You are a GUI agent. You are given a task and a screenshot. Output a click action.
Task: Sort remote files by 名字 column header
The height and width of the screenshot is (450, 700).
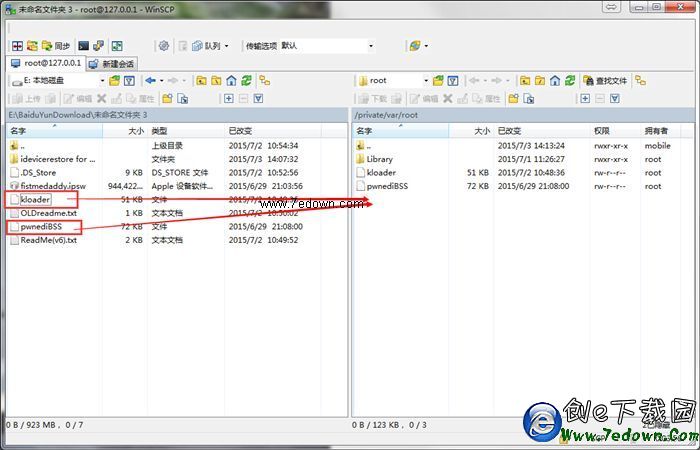pyautogui.click(x=401, y=131)
